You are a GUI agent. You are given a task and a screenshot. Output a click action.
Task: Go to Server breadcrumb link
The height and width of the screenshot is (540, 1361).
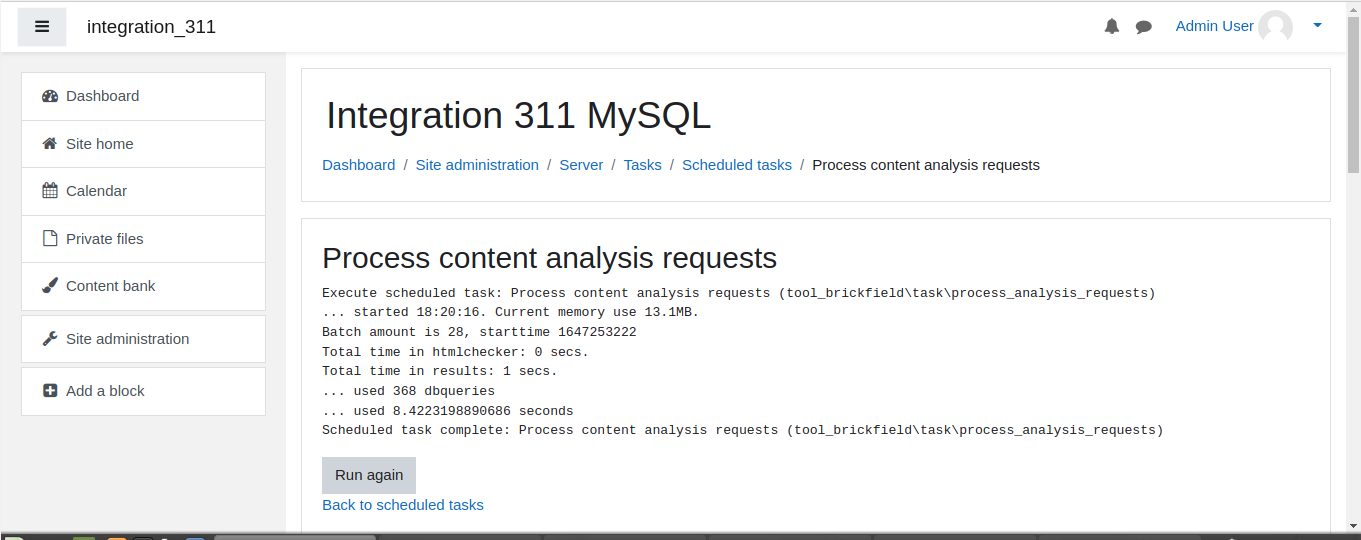(581, 165)
